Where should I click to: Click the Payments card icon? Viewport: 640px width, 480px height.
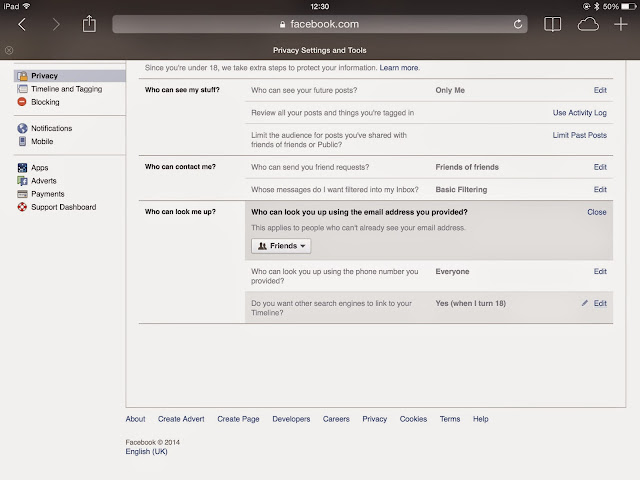point(22,194)
